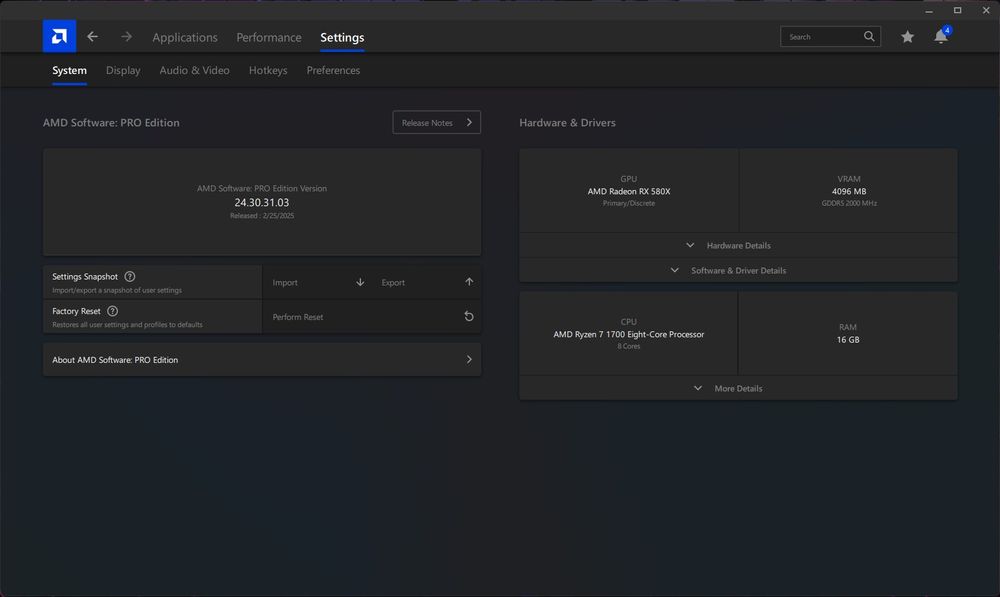Click the search magnifier icon
The height and width of the screenshot is (597, 1000).
869,36
